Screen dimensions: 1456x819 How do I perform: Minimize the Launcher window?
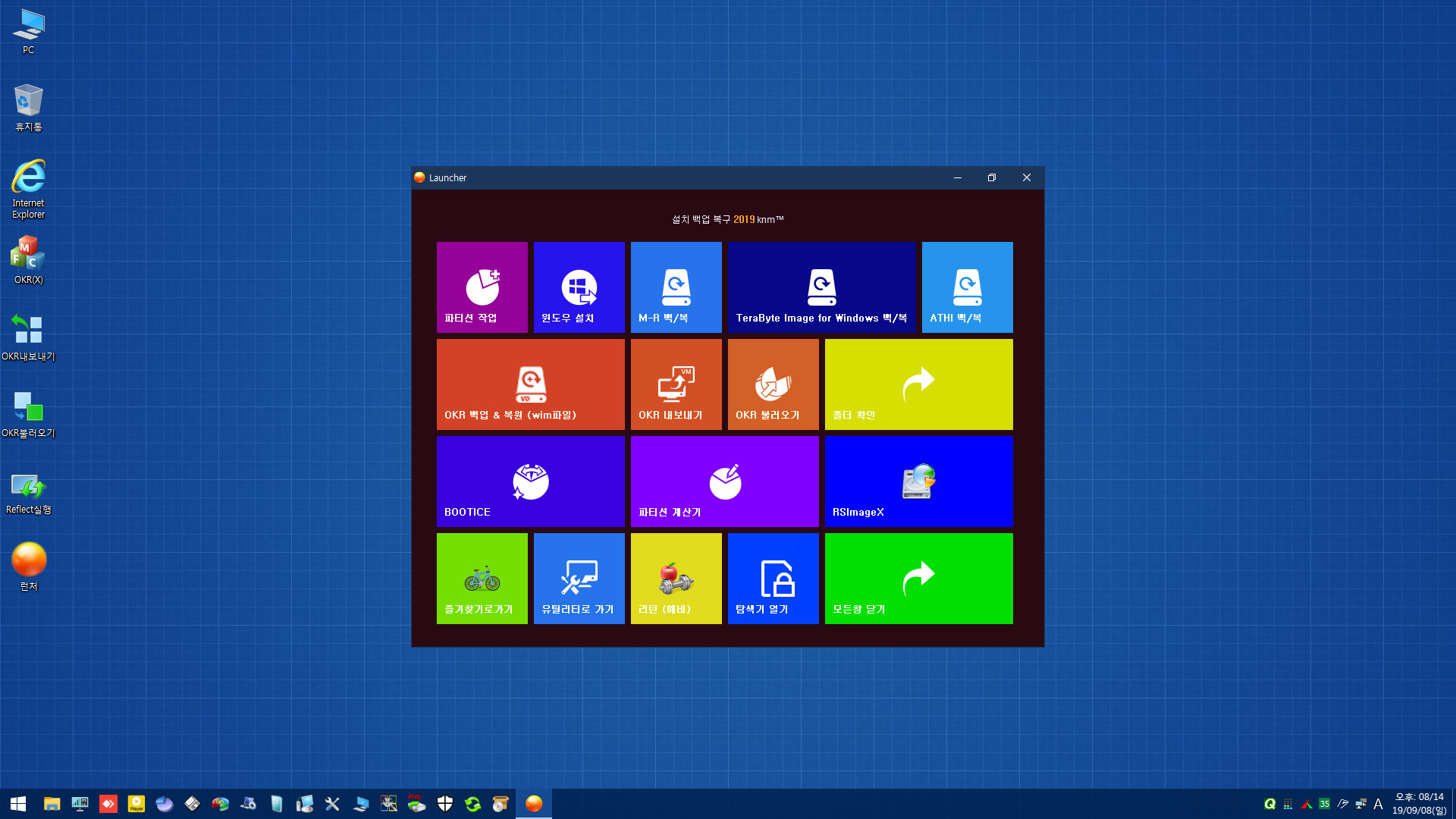click(957, 177)
